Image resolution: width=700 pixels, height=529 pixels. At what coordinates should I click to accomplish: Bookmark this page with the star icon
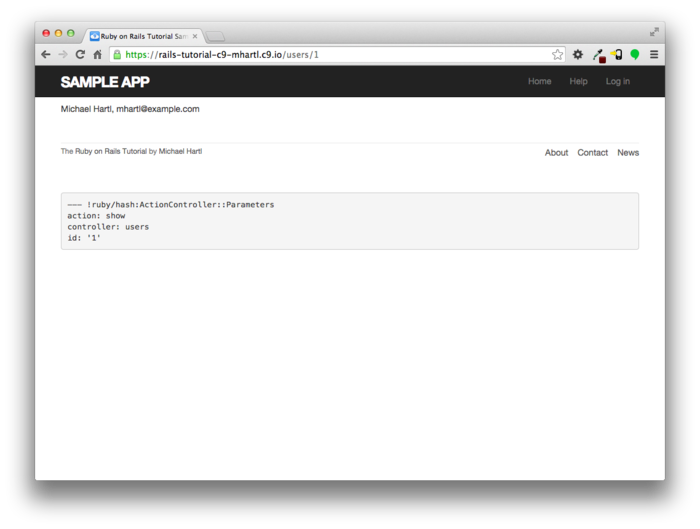[558, 55]
